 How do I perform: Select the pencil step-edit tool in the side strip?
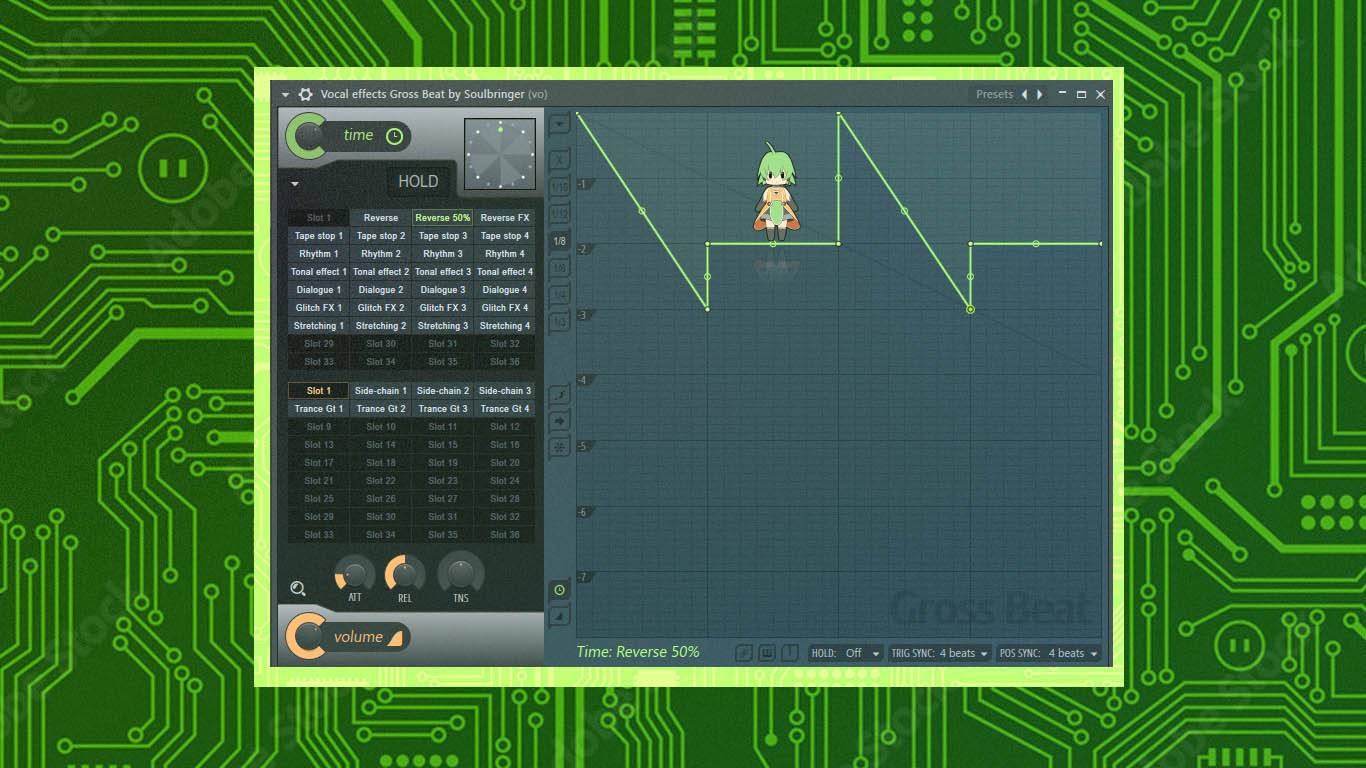tap(559, 395)
